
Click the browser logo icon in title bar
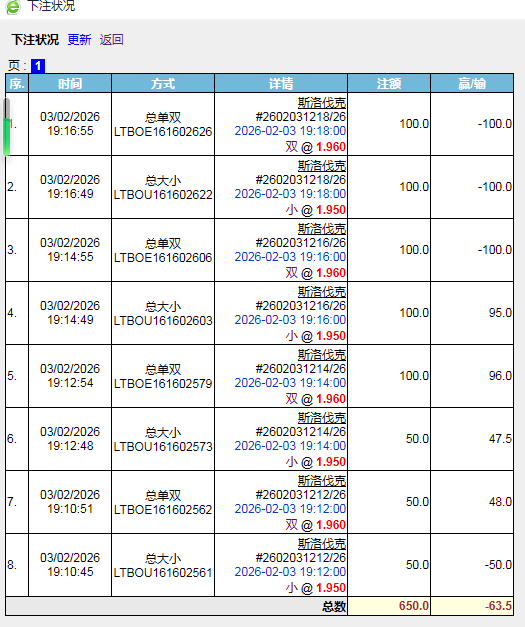coord(13,6)
